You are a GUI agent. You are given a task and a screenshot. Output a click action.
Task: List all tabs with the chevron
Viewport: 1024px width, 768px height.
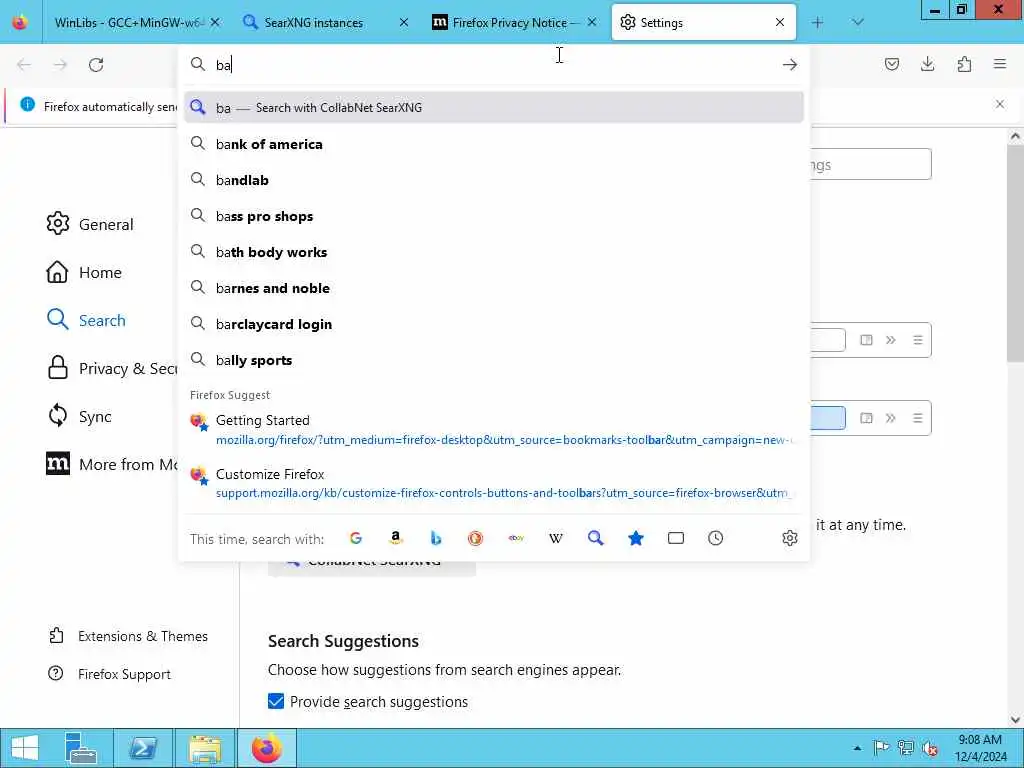(x=858, y=22)
